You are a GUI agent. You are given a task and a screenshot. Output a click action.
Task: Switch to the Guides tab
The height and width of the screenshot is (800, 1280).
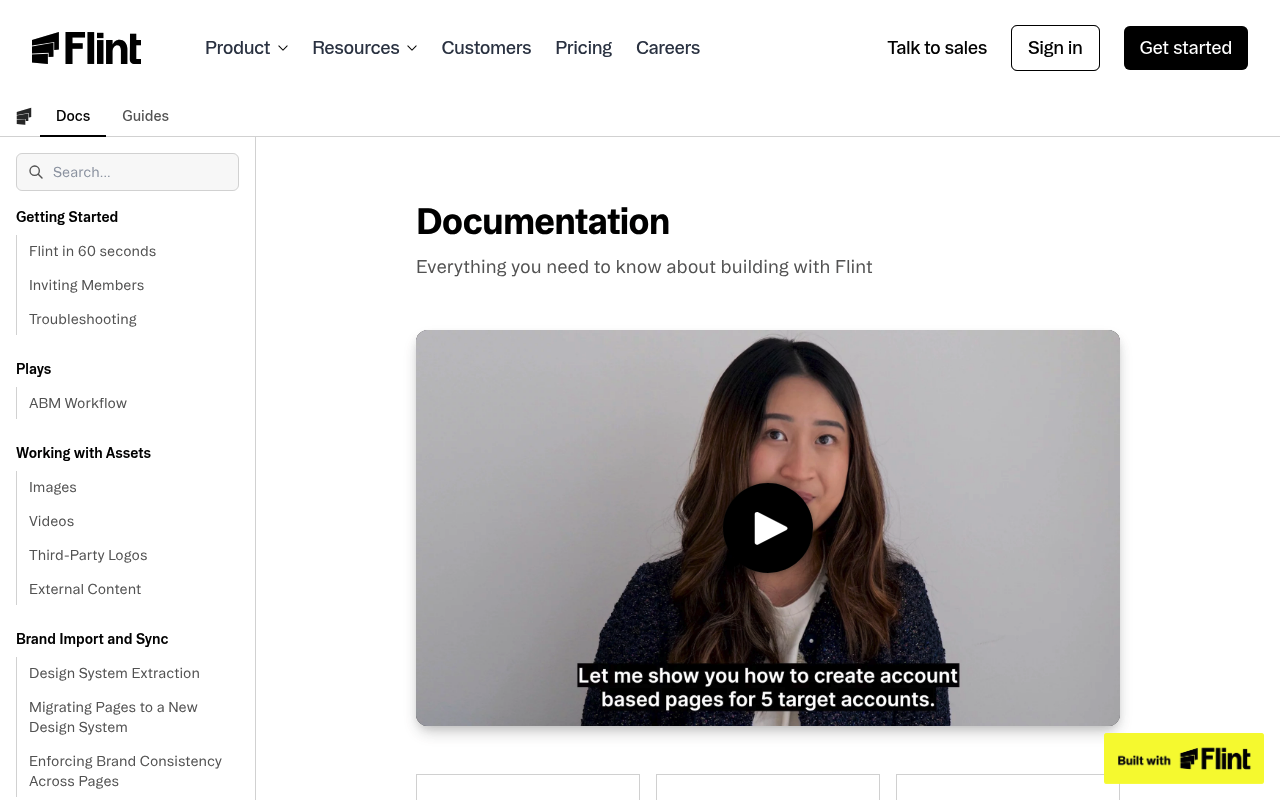click(145, 116)
